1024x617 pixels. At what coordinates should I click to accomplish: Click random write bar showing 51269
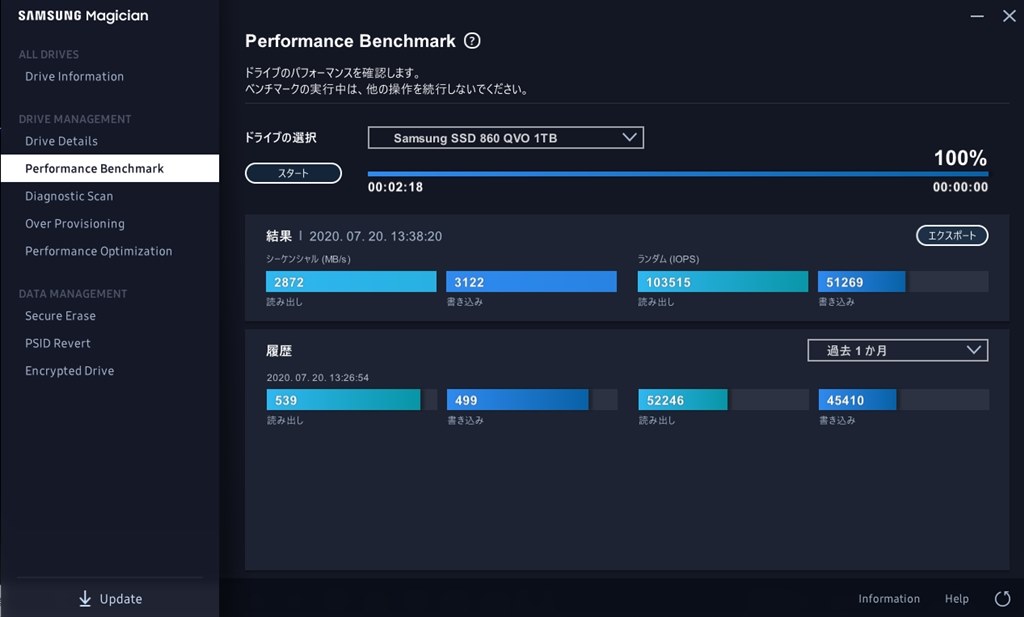coord(903,282)
